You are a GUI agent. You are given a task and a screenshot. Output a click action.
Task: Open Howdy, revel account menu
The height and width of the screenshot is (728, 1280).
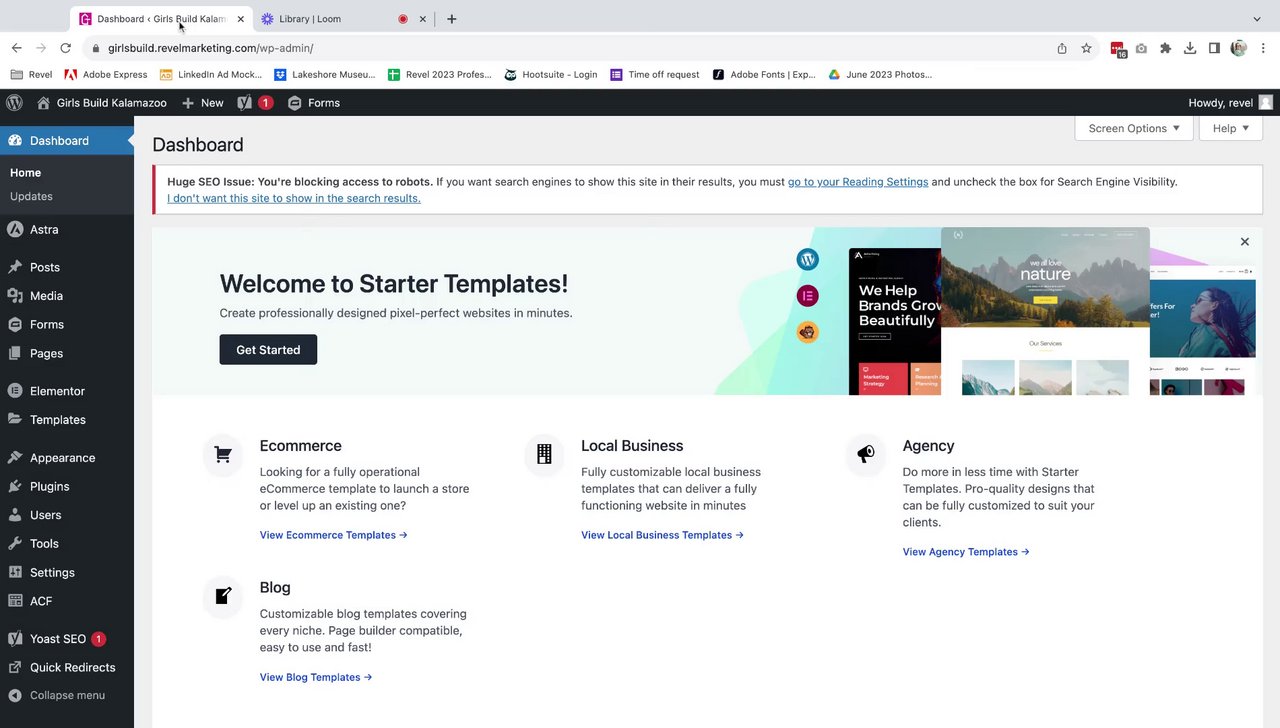1230,102
